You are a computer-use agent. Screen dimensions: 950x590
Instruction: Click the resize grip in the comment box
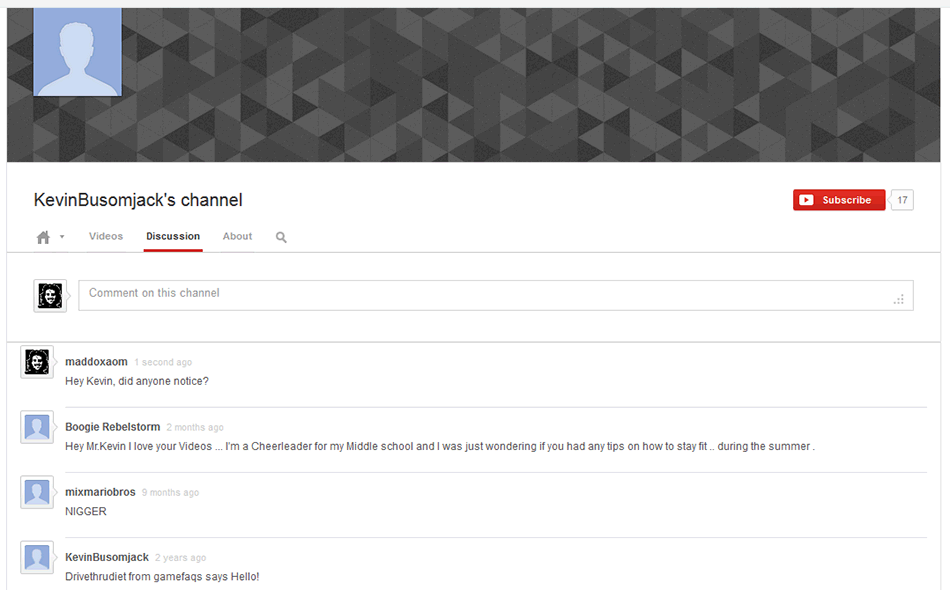click(899, 299)
